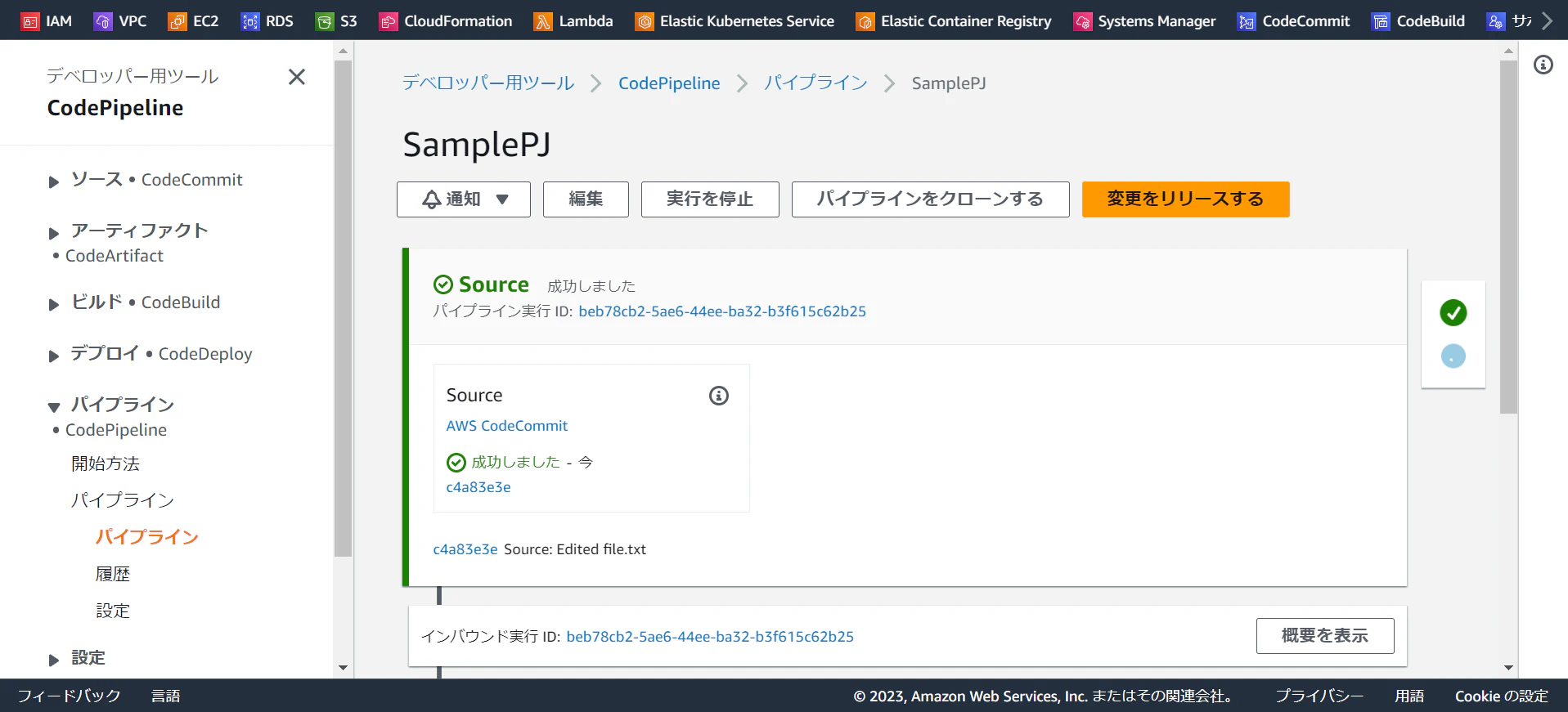Image resolution: width=1568 pixels, height=712 pixels.
Task: Click the orange 変更をリリースする button
Action: pos(1186,199)
